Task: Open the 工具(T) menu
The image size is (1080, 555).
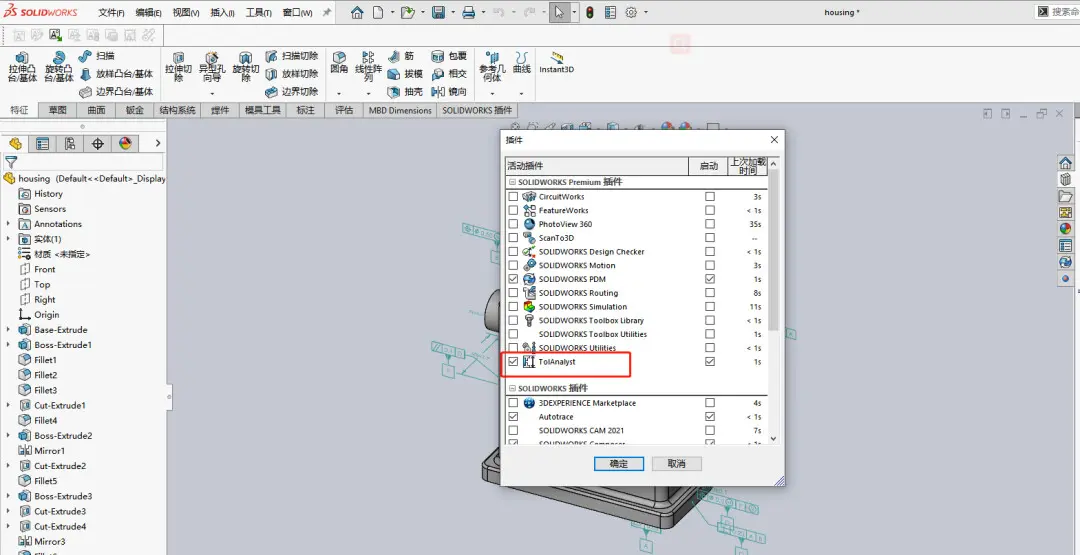Action: tap(258, 12)
